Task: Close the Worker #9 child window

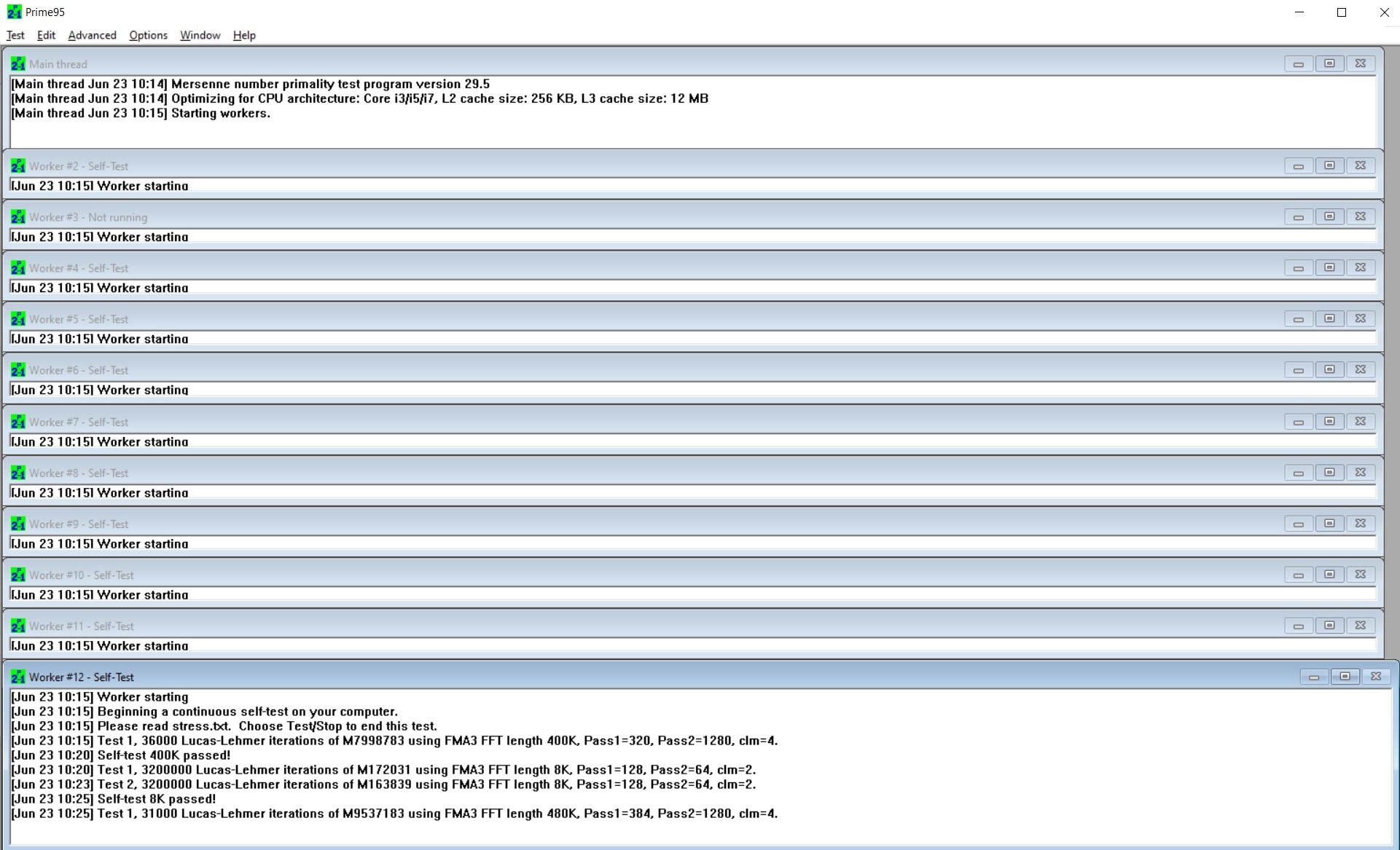Action: coord(1360,524)
